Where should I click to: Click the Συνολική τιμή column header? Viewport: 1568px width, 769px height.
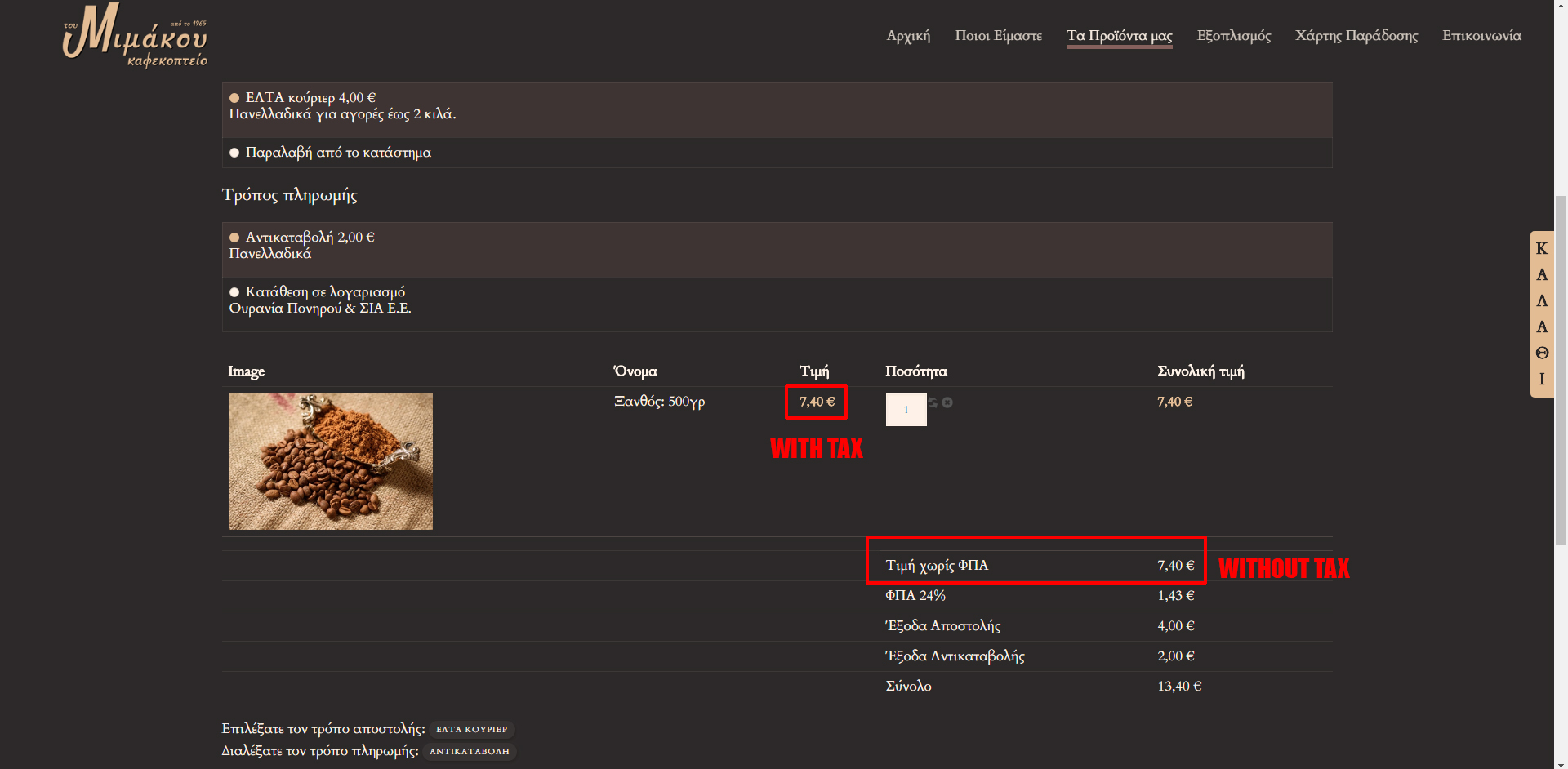(x=1200, y=371)
